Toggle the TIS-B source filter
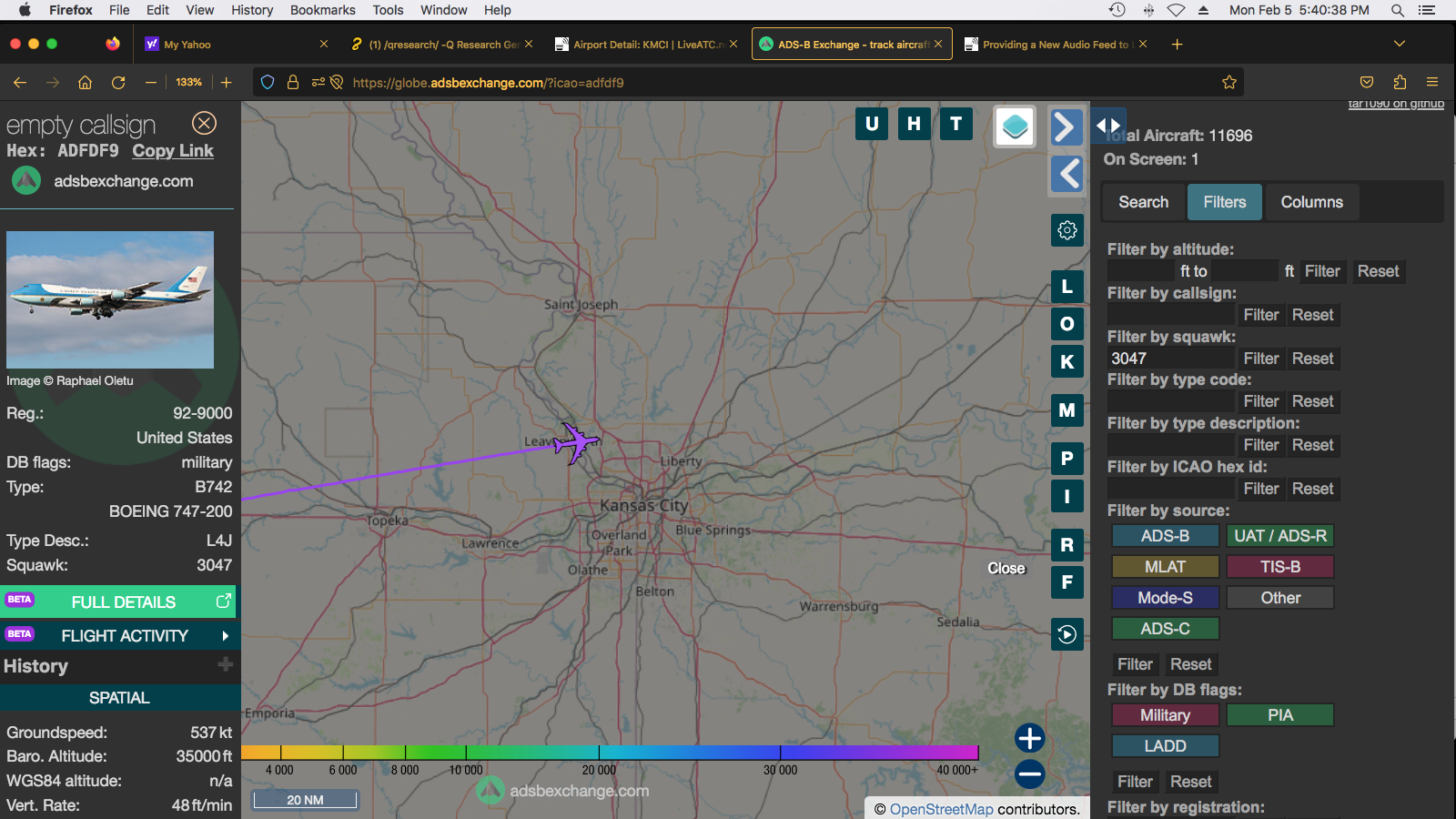Viewport: 1456px width, 819px height. tap(1279, 567)
